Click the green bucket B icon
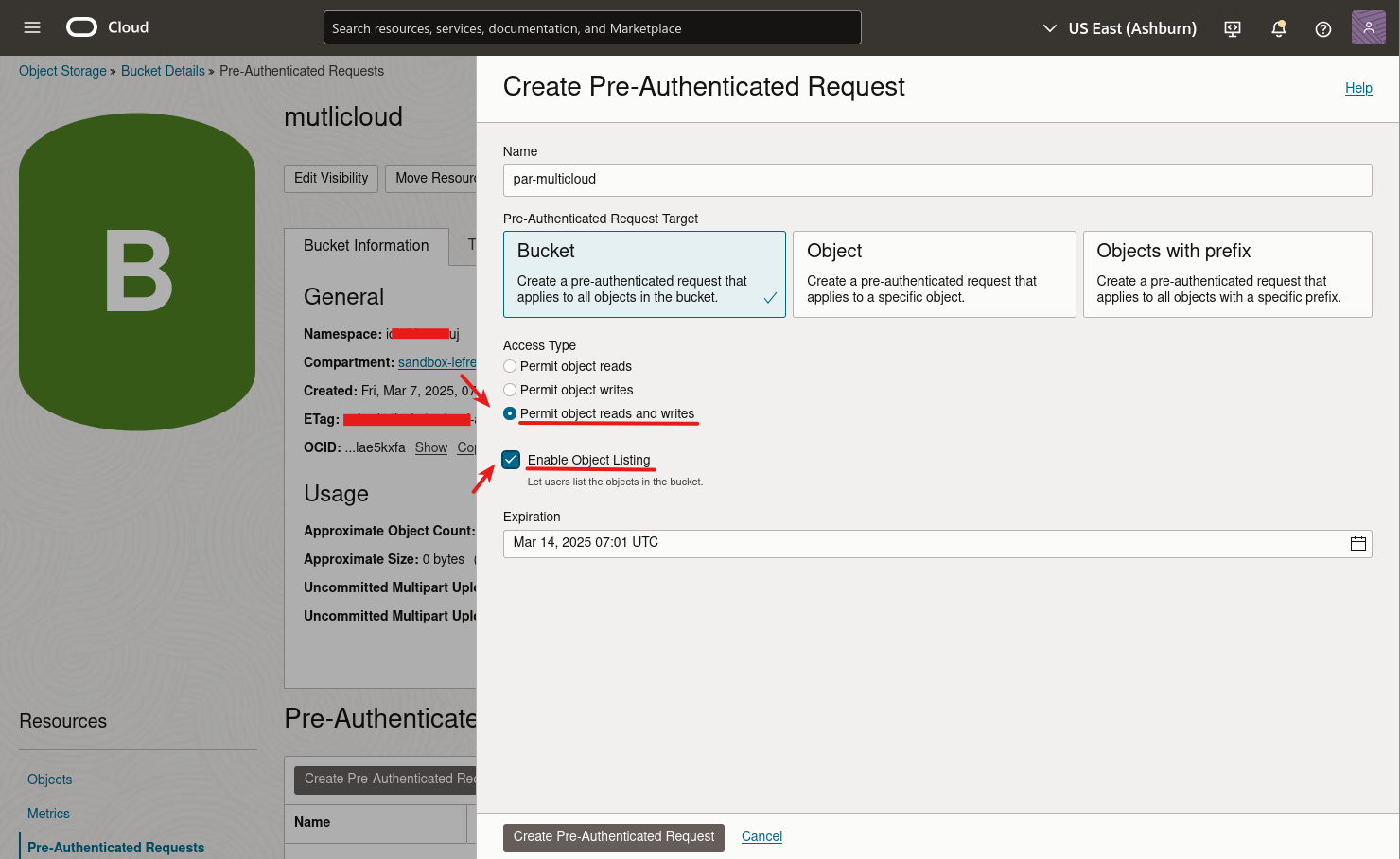1400x859 pixels. (137, 272)
